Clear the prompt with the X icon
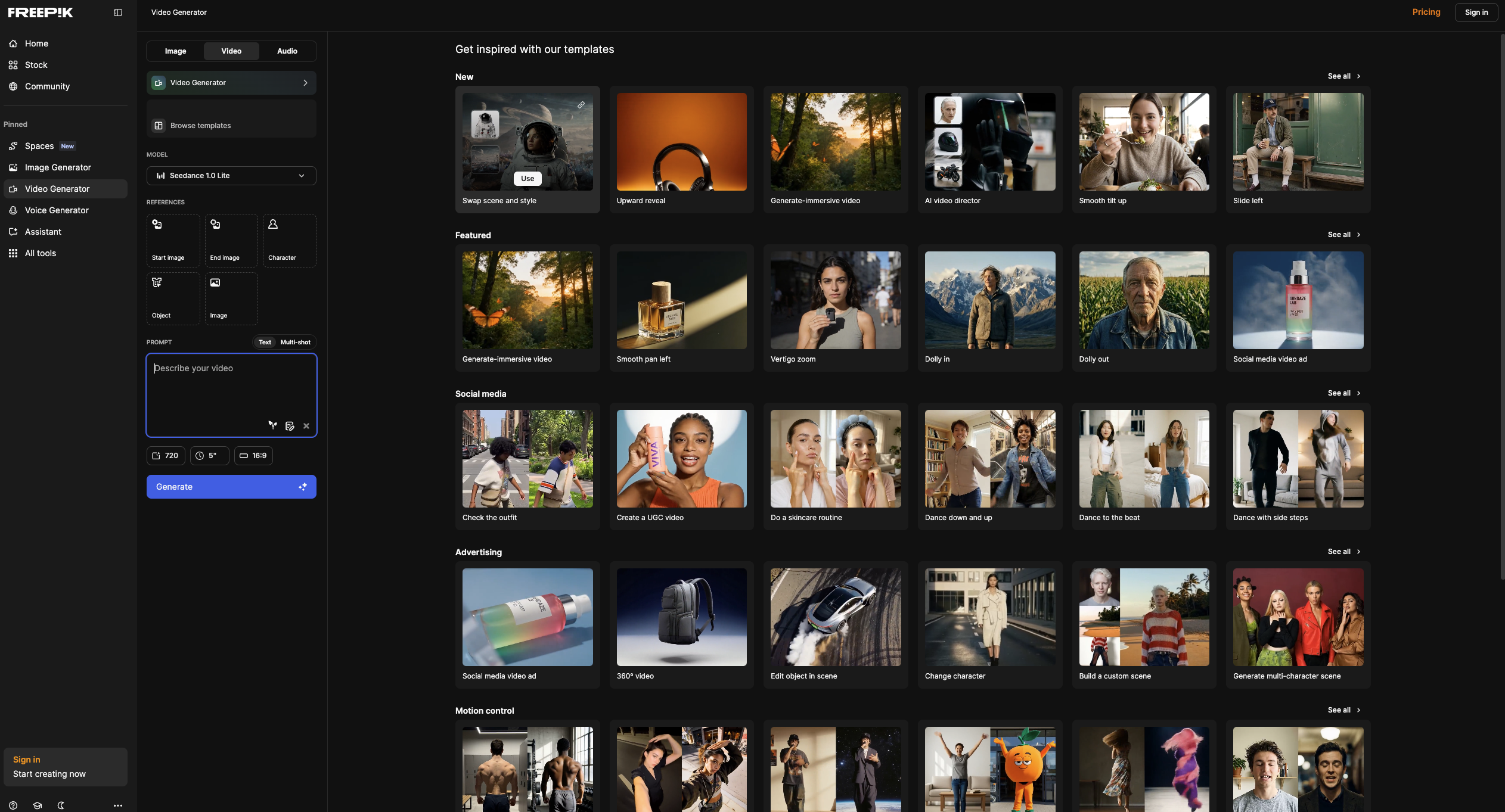The image size is (1505, 812). coord(306,425)
